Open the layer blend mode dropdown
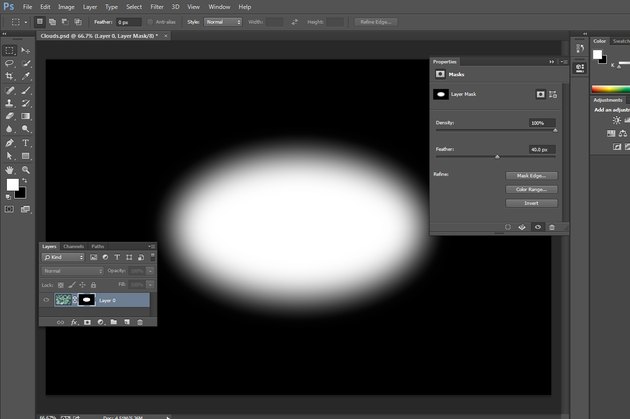This screenshot has height=419, width=630. point(72,271)
